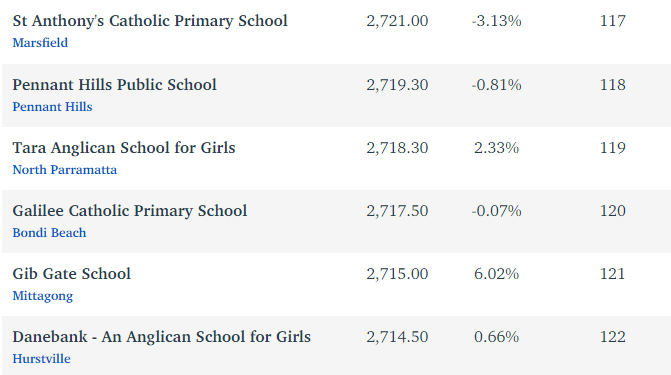Image resolution: width=671 pixels, height=375 pixels.
Task: Select Tara Anglican School for Girls name
Action: tap(124, 148)
